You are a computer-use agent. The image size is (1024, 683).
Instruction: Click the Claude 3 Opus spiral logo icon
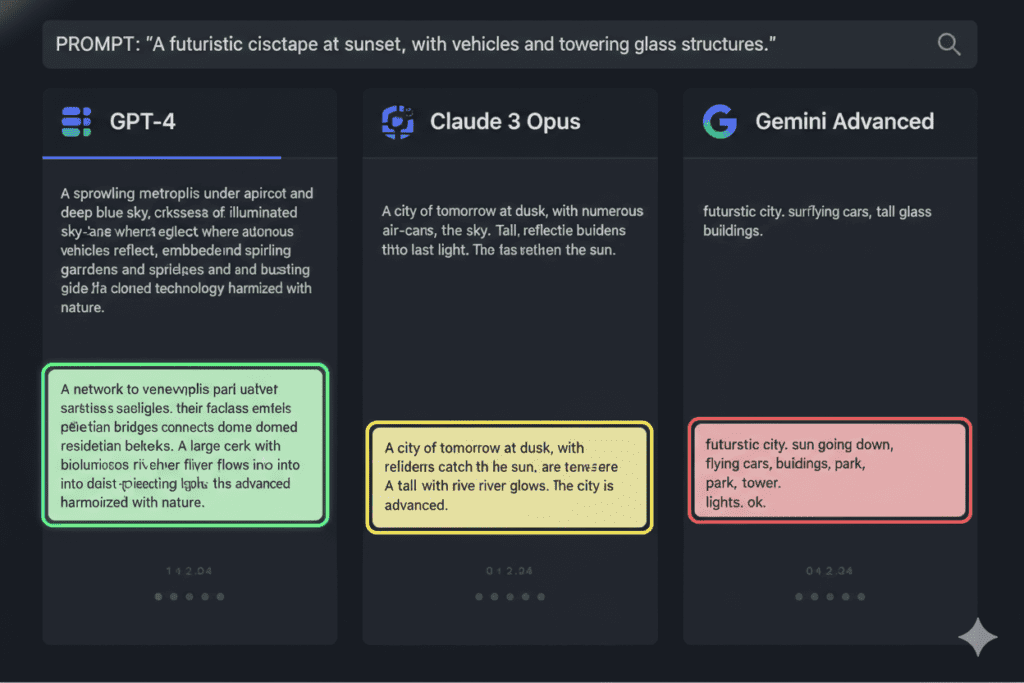[397, 122]
